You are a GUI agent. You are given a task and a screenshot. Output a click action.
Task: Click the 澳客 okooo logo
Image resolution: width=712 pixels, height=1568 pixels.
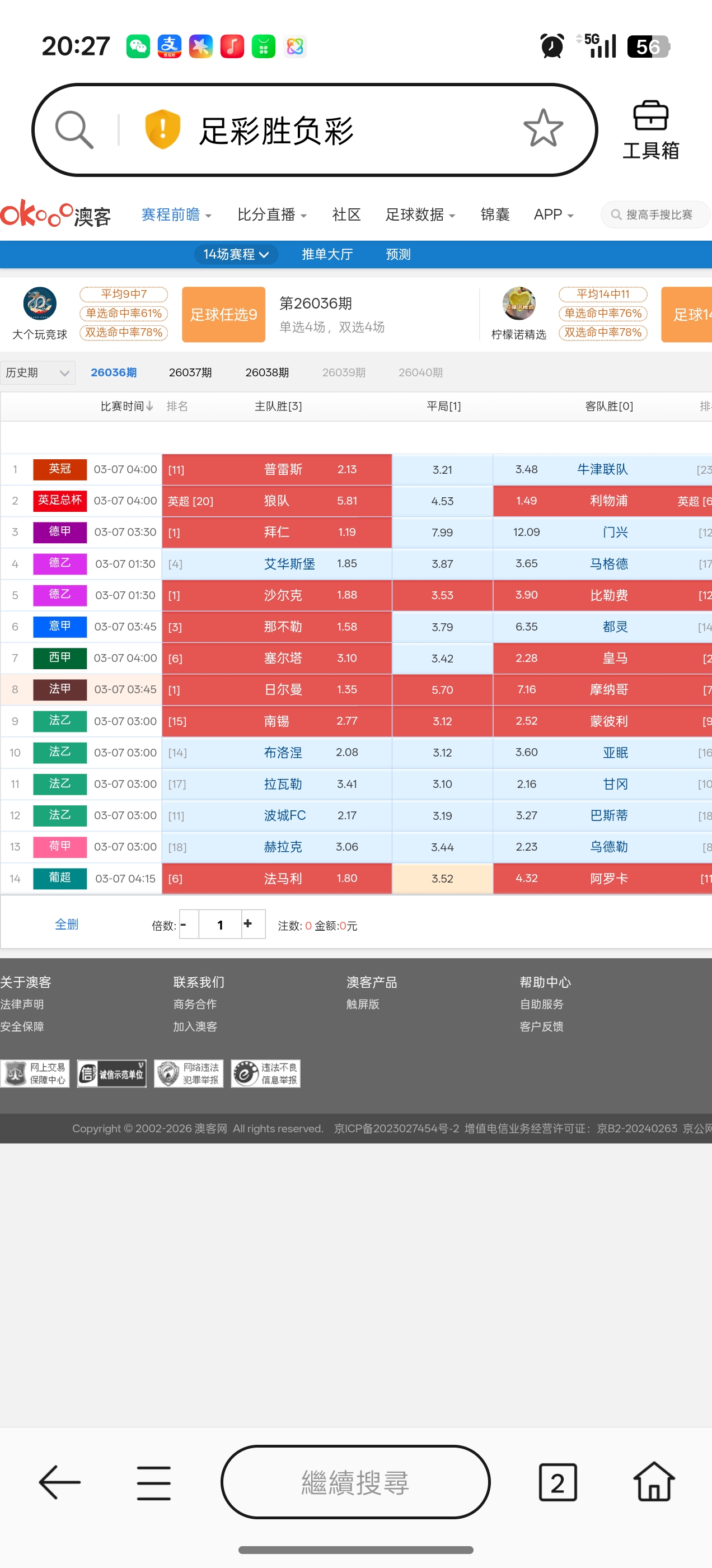coord(56,215)
